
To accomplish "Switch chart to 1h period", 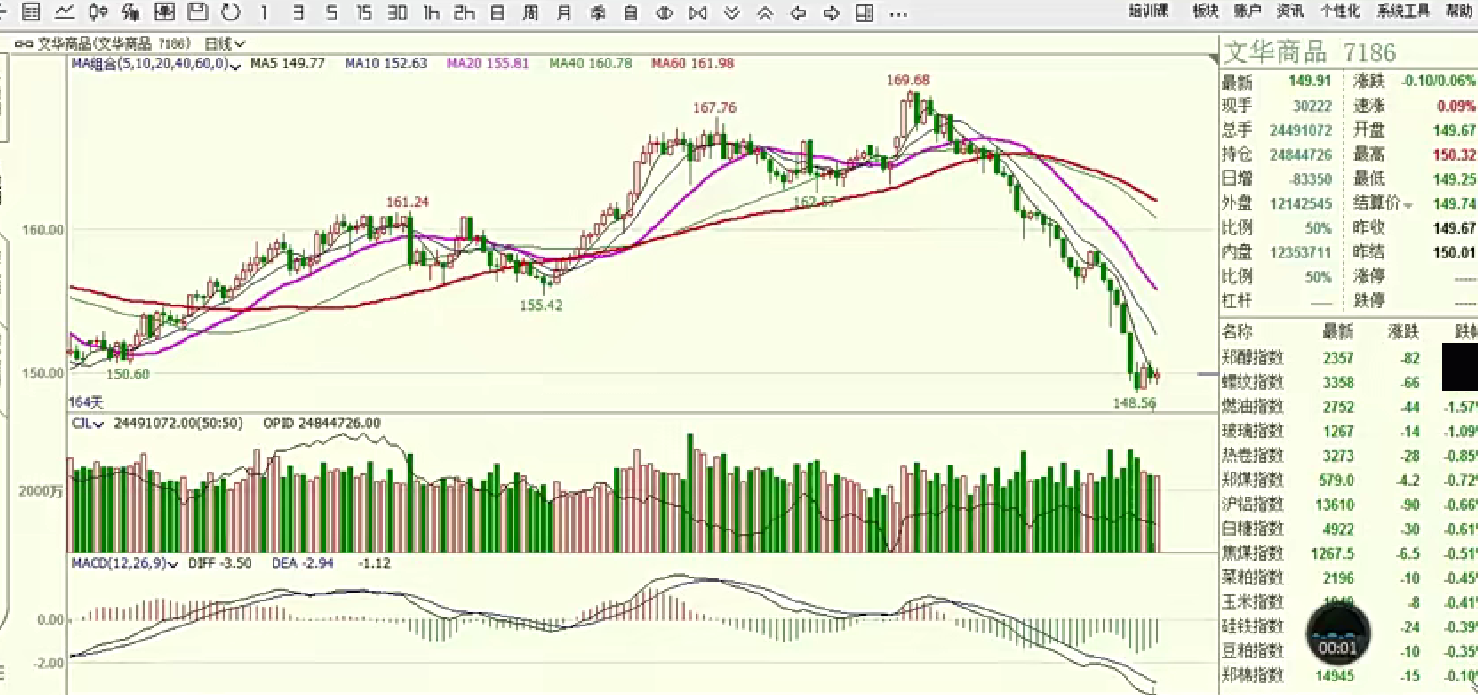I will coord(431,13).
